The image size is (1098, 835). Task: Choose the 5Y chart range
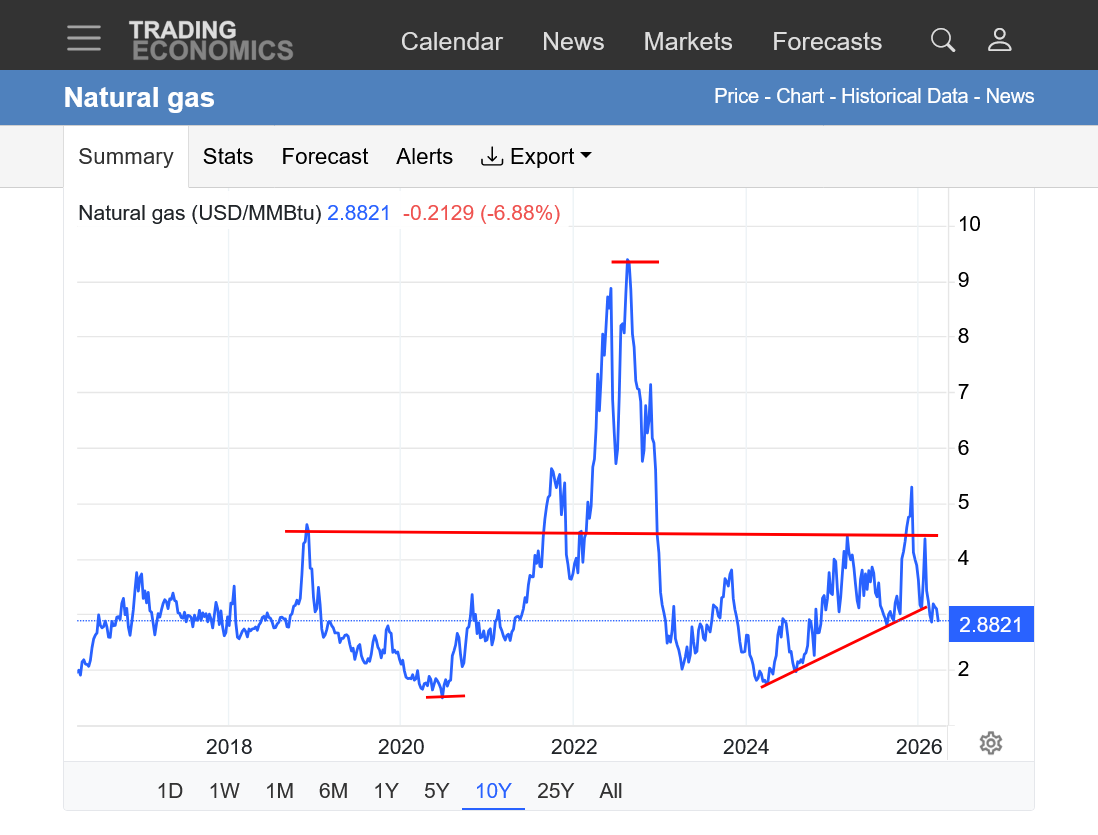[x=436, y=791]
